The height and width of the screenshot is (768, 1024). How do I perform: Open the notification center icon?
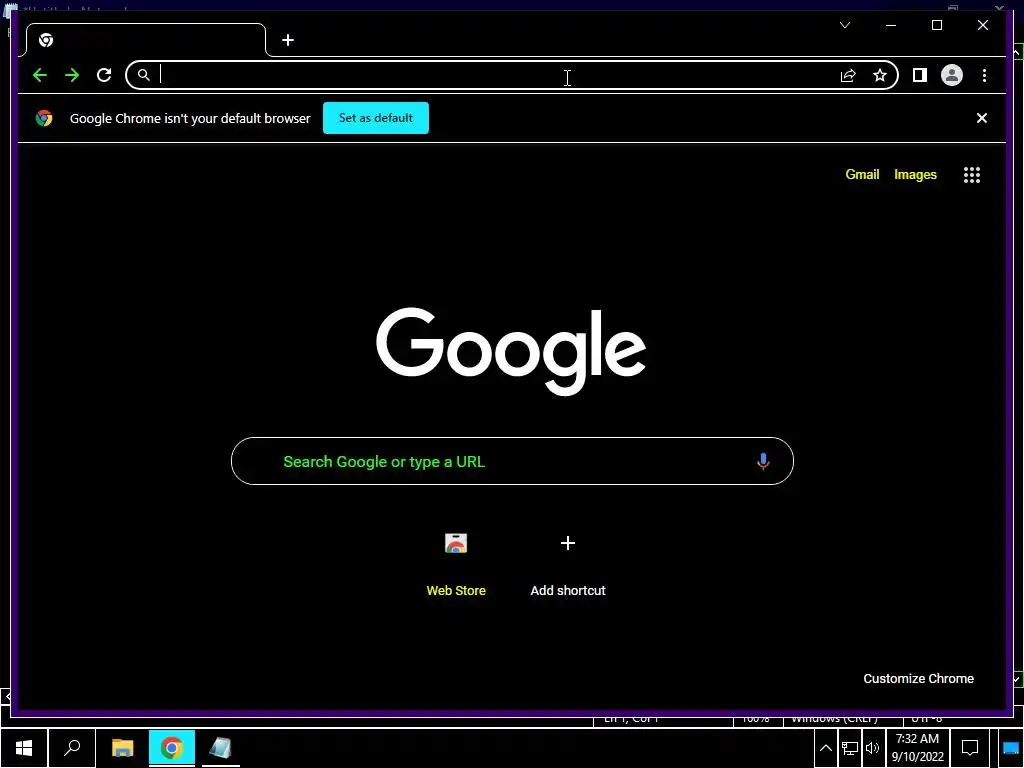[970, 748]
